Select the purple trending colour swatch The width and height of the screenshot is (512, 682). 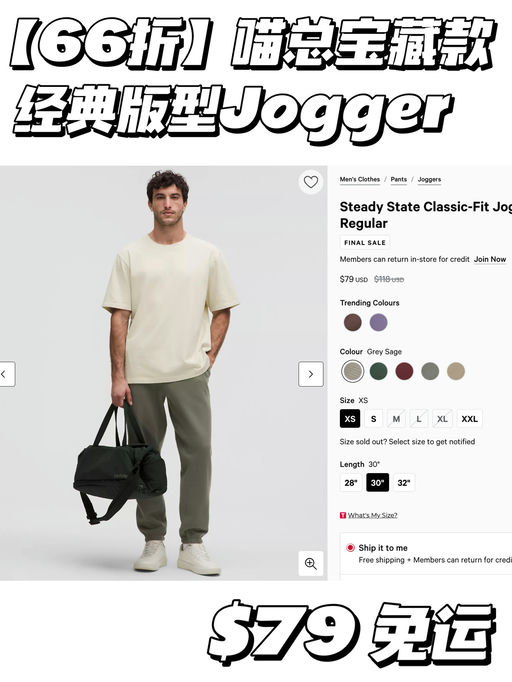pyautogui.click(x=378, y=323)
